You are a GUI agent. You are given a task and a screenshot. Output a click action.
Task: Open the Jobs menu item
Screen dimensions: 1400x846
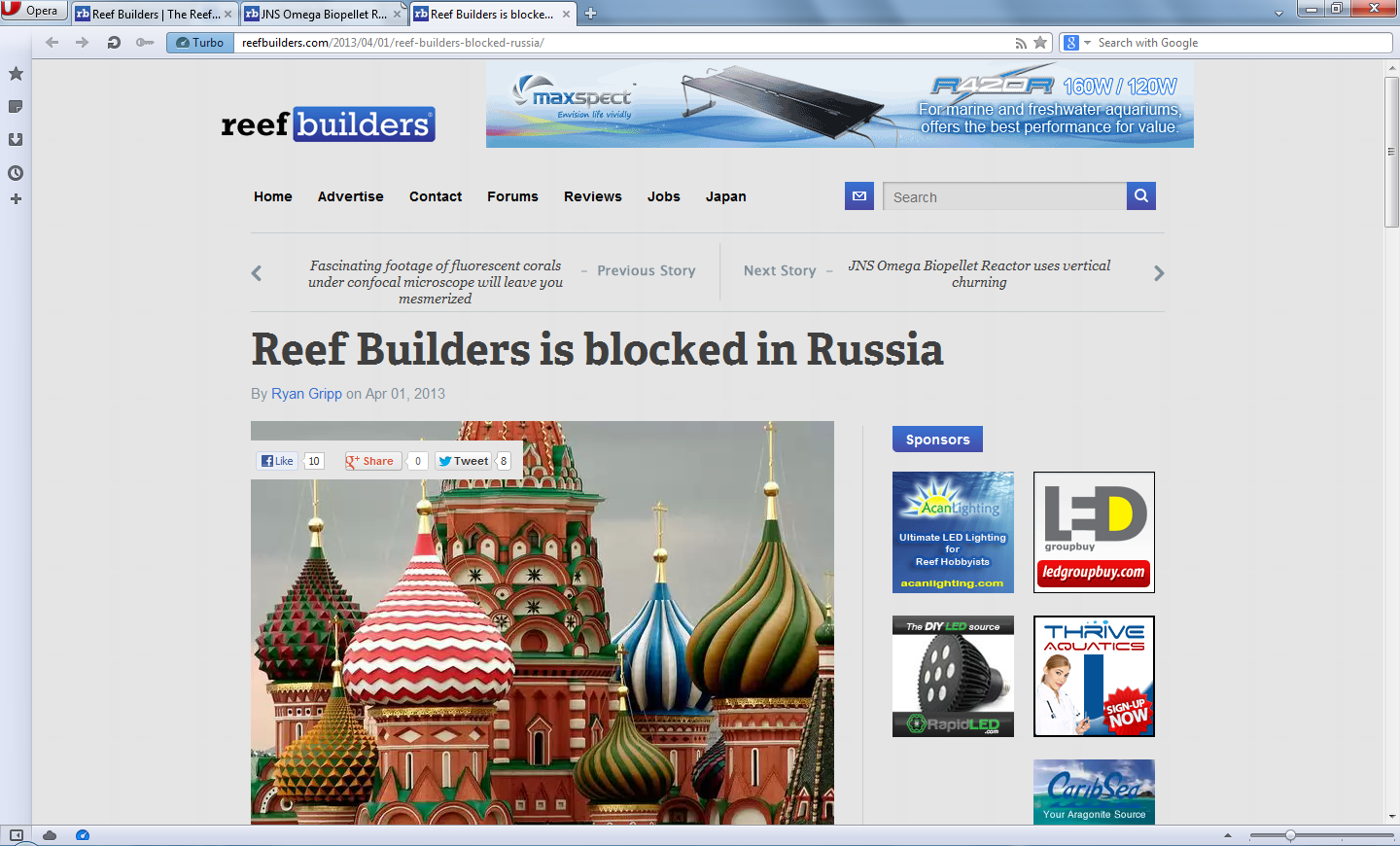(x=664, y=196)
